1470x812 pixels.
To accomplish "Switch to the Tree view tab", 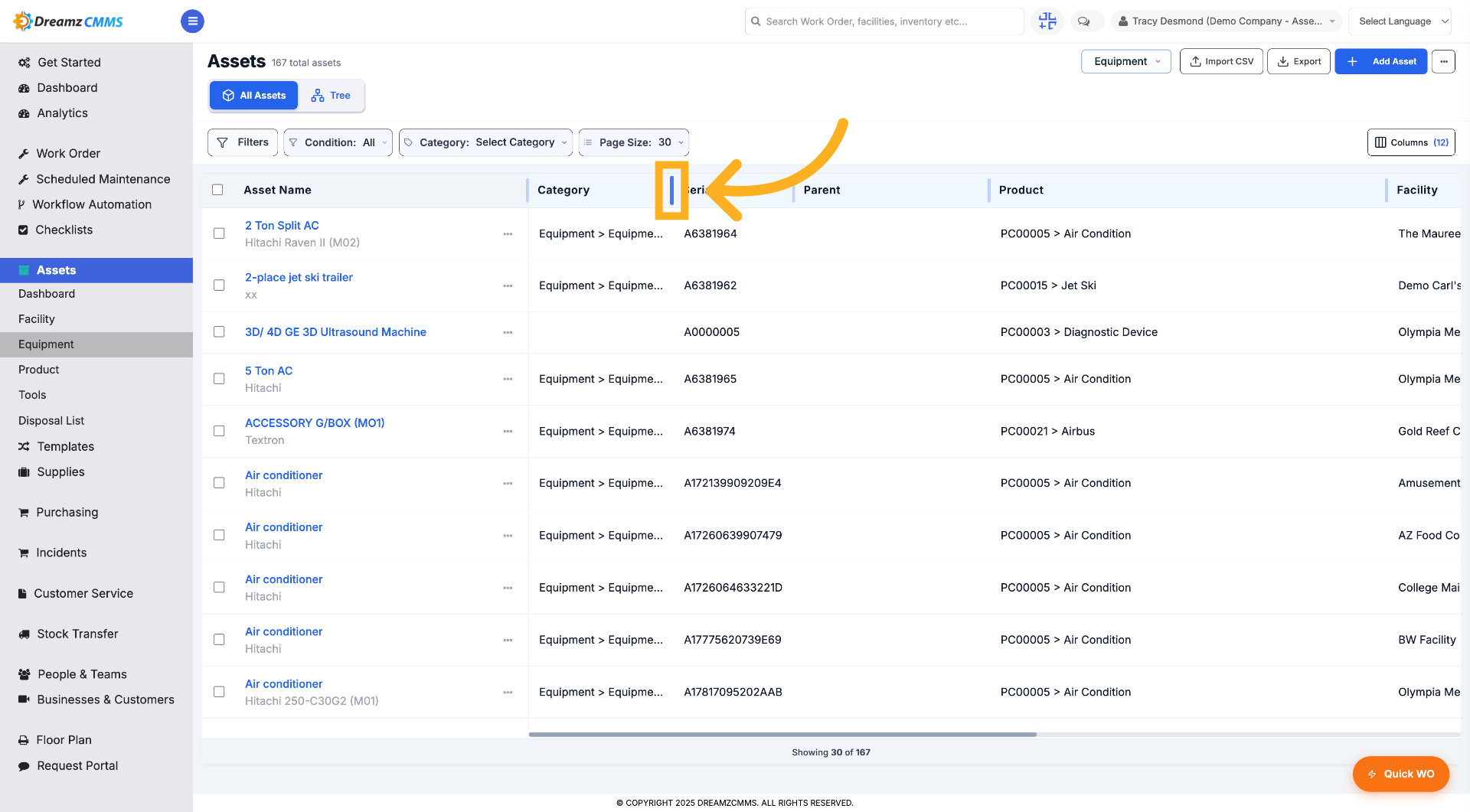I will click(x=331, y=96).
